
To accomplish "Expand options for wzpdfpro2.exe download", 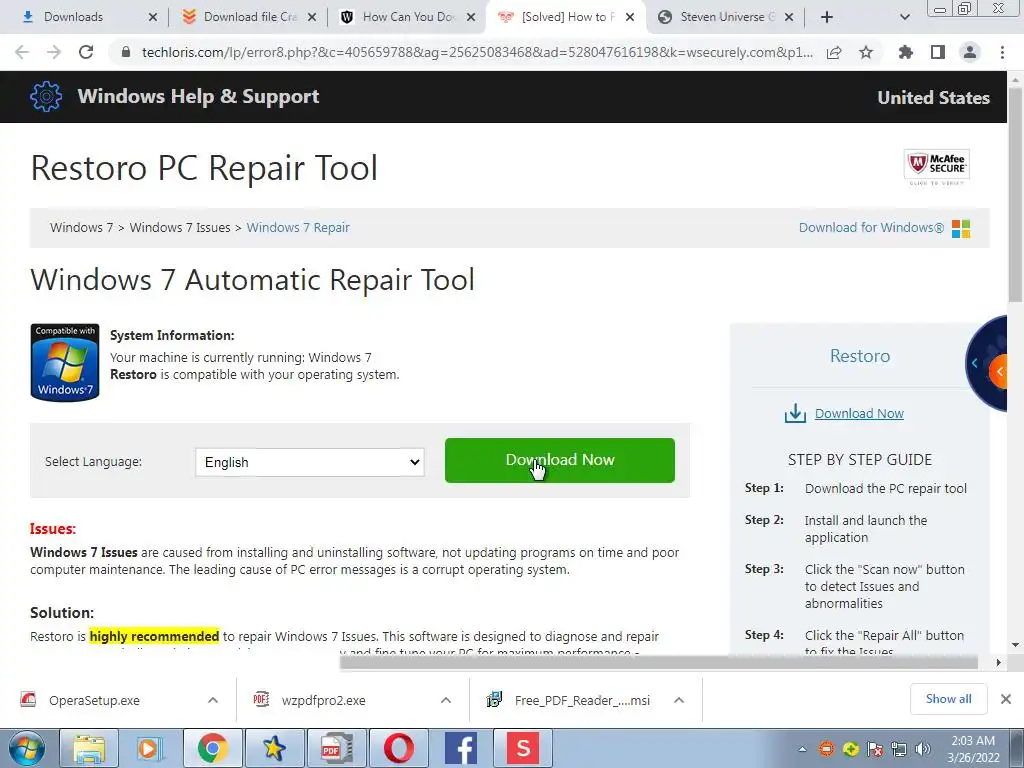I will pyautogui.click(x=446, y=700).
